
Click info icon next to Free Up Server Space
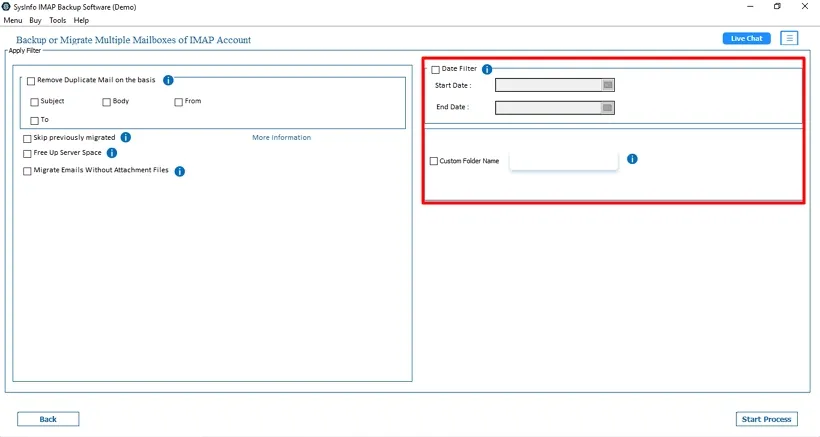click(x=112, y=153)
